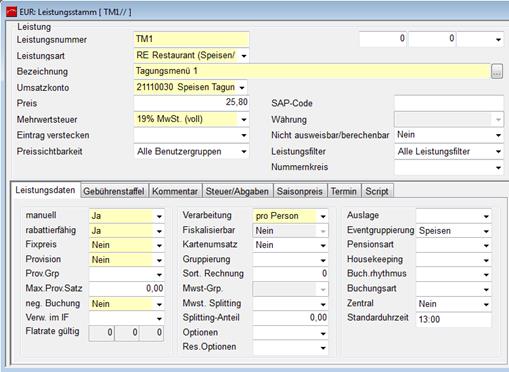Expand the Gruppierung dropdown
The width and height of the screenshot is (509, 372).
pyautogui.click(x=323, y=260)
